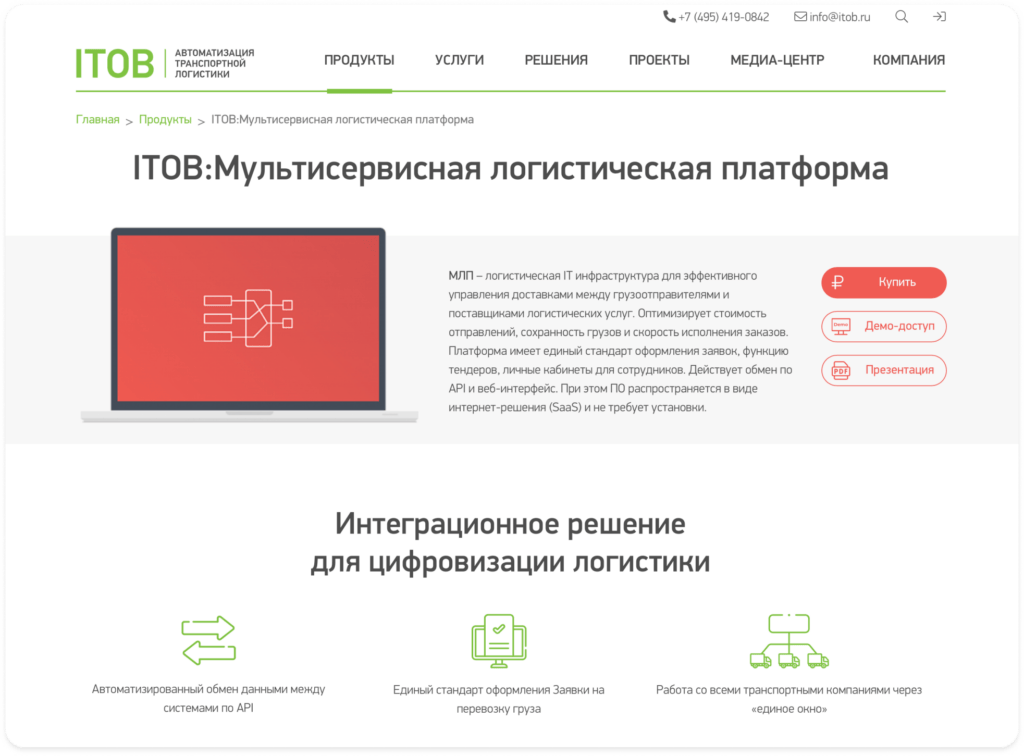Go to Решения section

(x=556, y=60)
